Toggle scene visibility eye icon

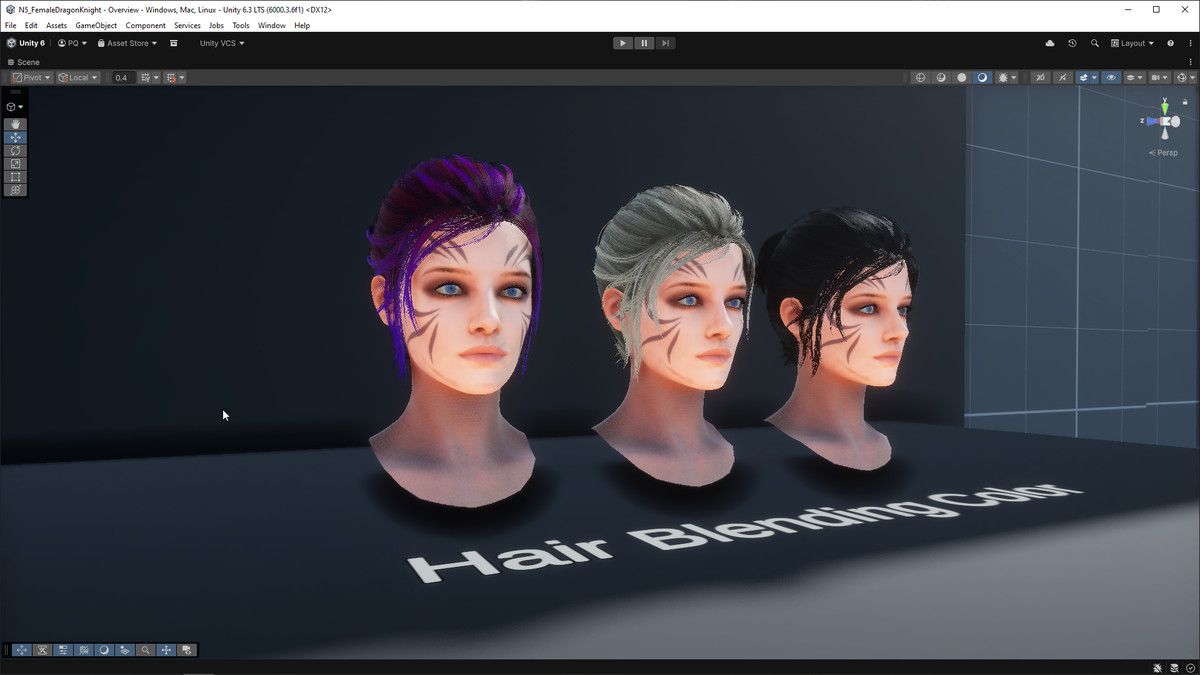click(x=1111, y=78)
